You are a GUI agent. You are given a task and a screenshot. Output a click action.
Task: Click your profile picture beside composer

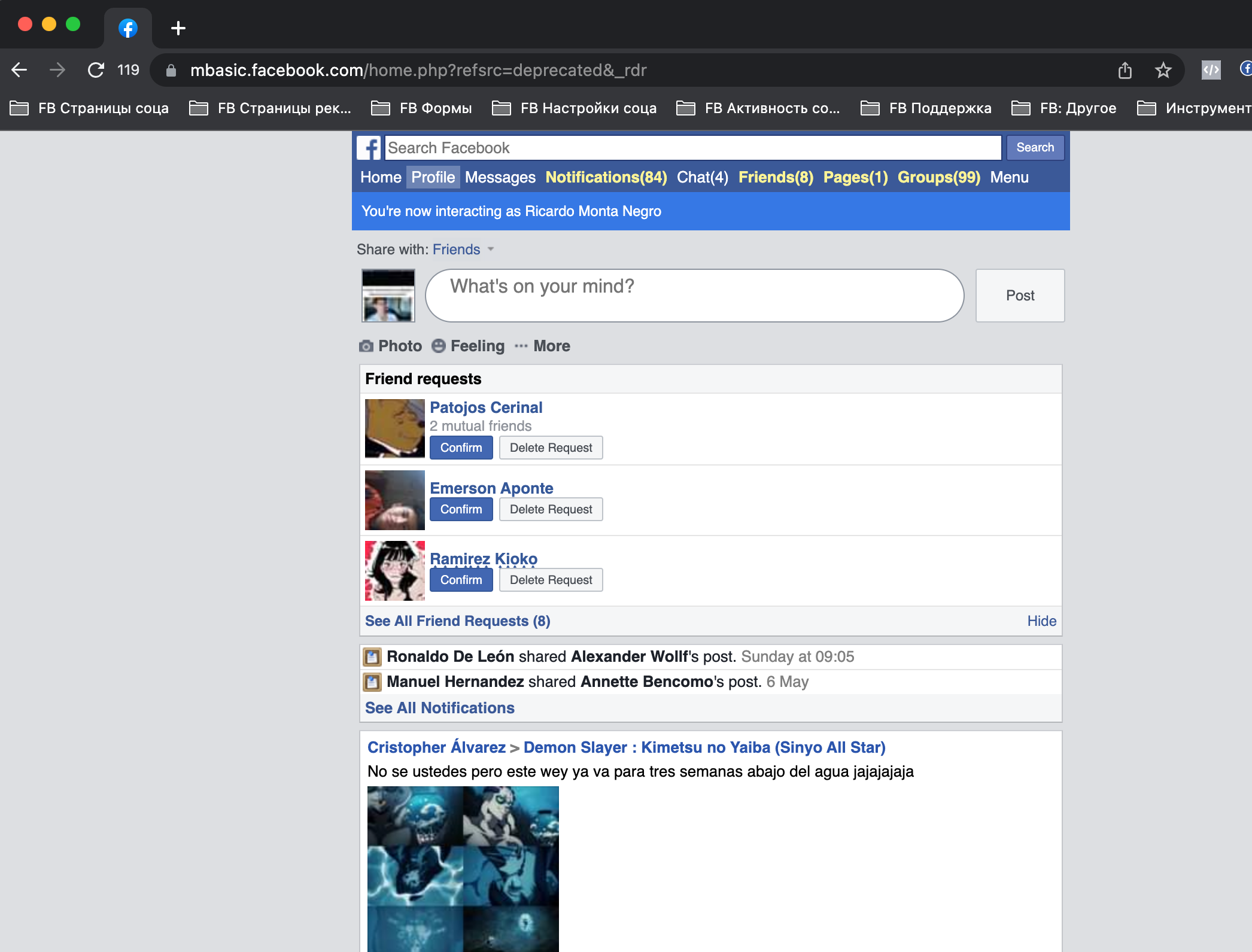(388, 296)
